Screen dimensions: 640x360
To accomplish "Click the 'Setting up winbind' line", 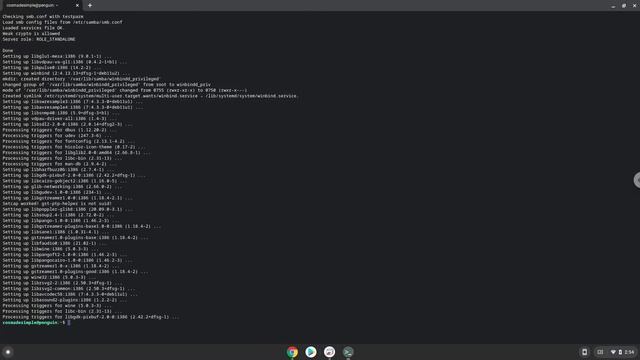I will [66, 73].
